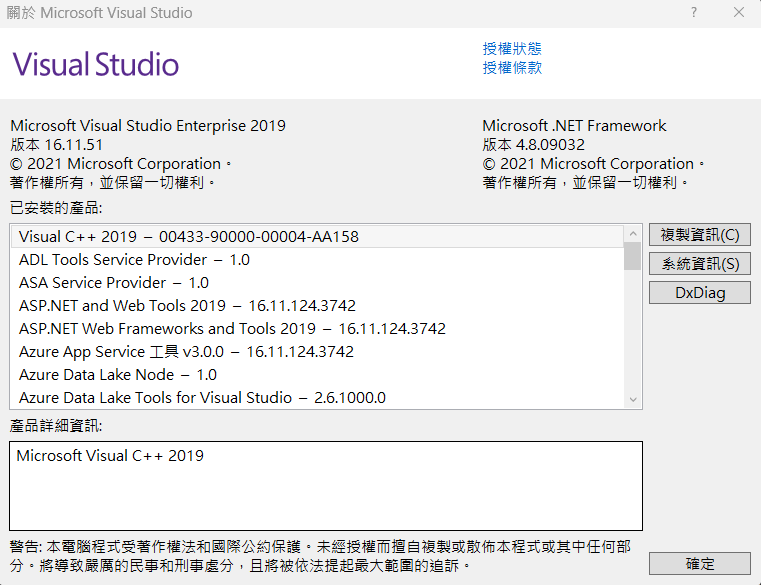Click the product list scrollbar thumb
The image size is (761, 585).
[x=632, y=257]
